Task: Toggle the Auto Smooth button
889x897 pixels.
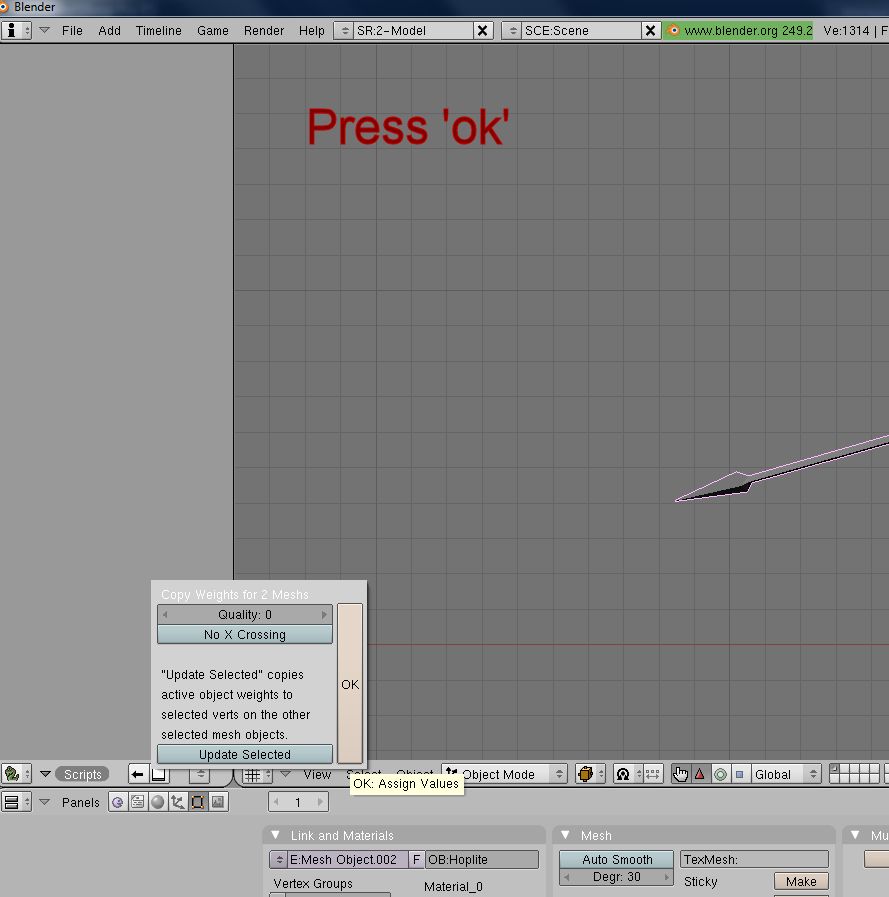Action: tap(617, 859)
